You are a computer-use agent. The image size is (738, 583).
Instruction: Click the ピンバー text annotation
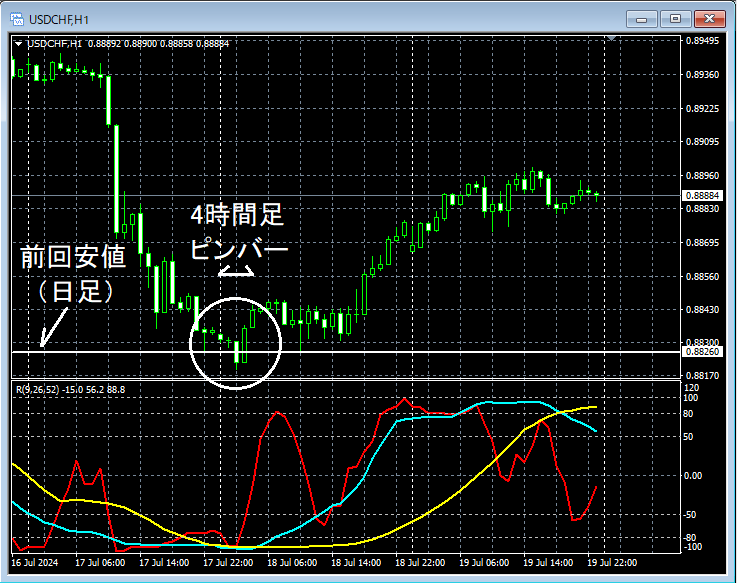pos(239,247)
